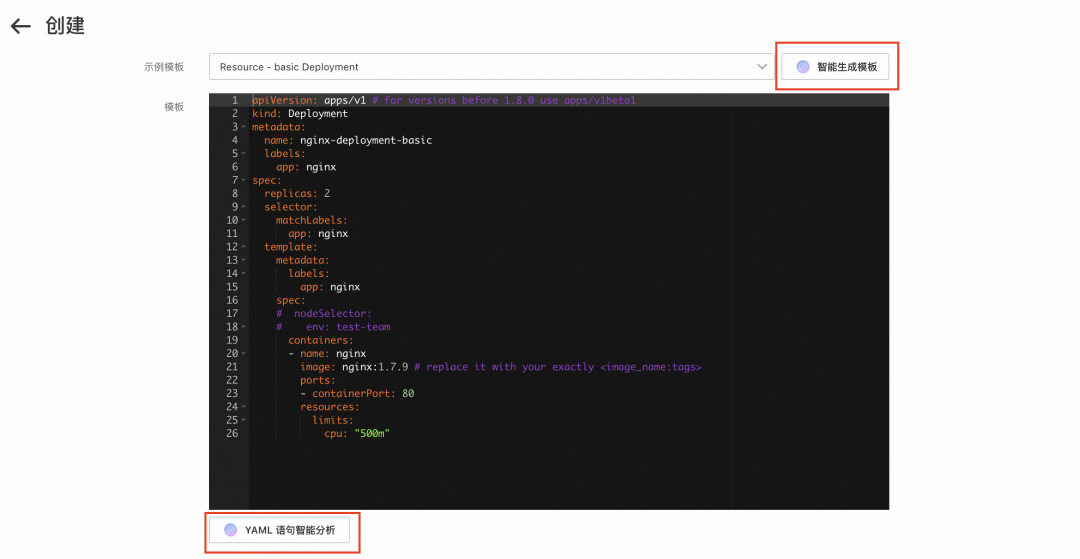Click the 智能生成模板 button

click(835, 67)
